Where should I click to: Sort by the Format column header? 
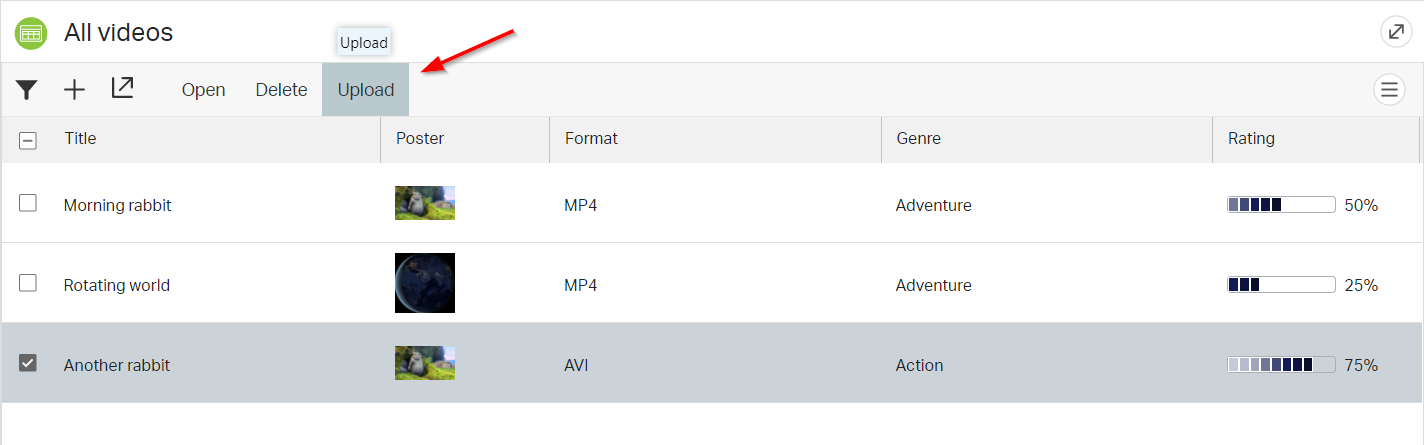click(x=591, y=139)
